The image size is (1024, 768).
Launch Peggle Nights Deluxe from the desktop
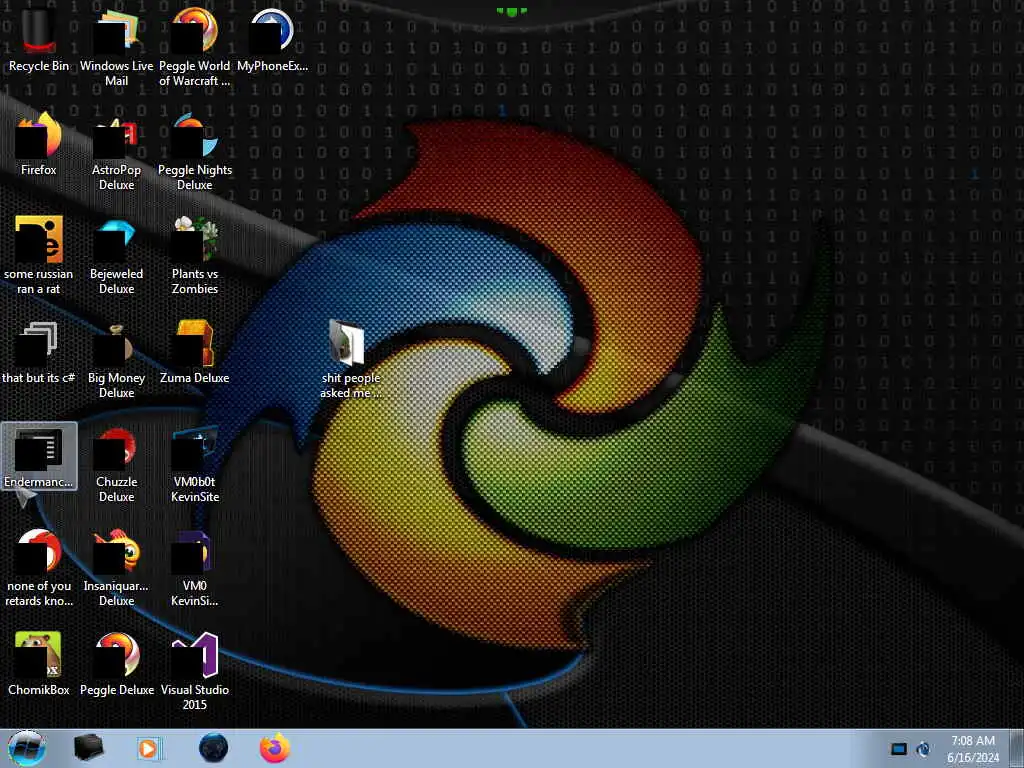[x=195, y=152]
